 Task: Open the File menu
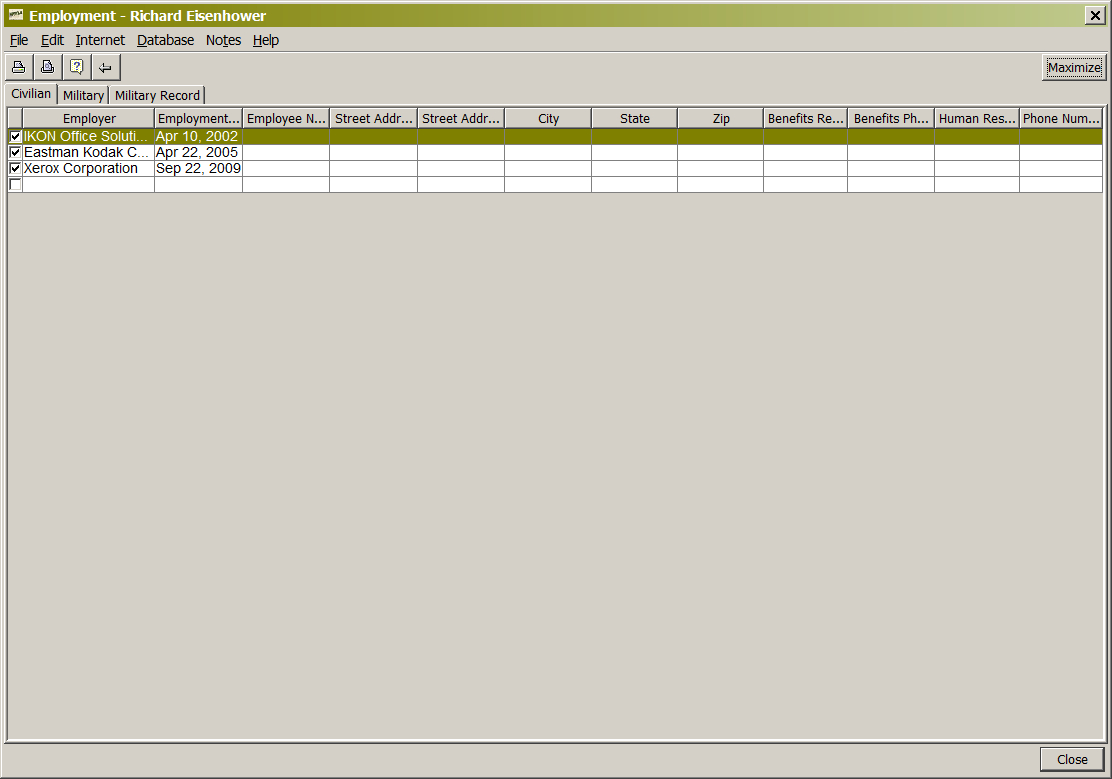19,40
